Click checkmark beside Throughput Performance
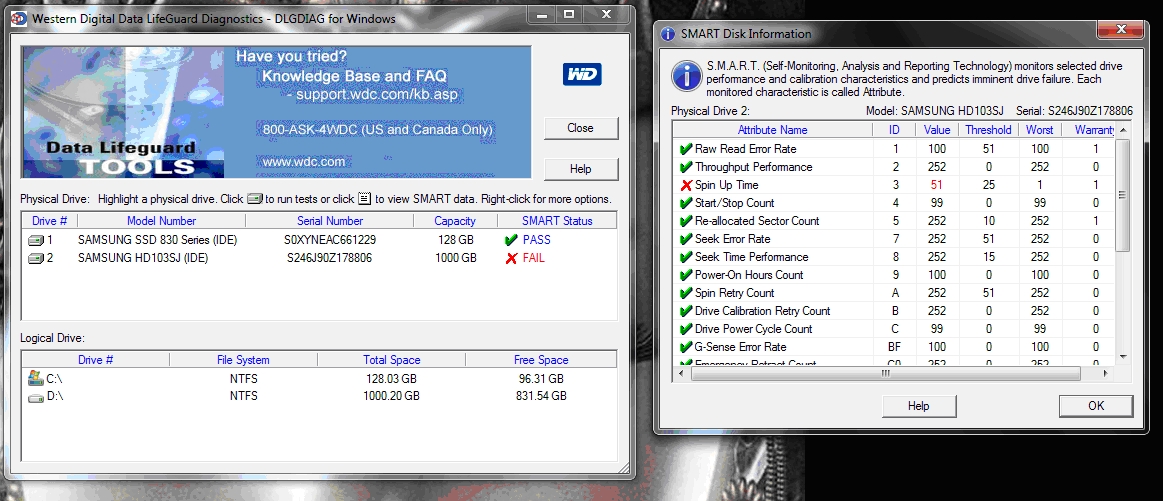 (685, 167)
